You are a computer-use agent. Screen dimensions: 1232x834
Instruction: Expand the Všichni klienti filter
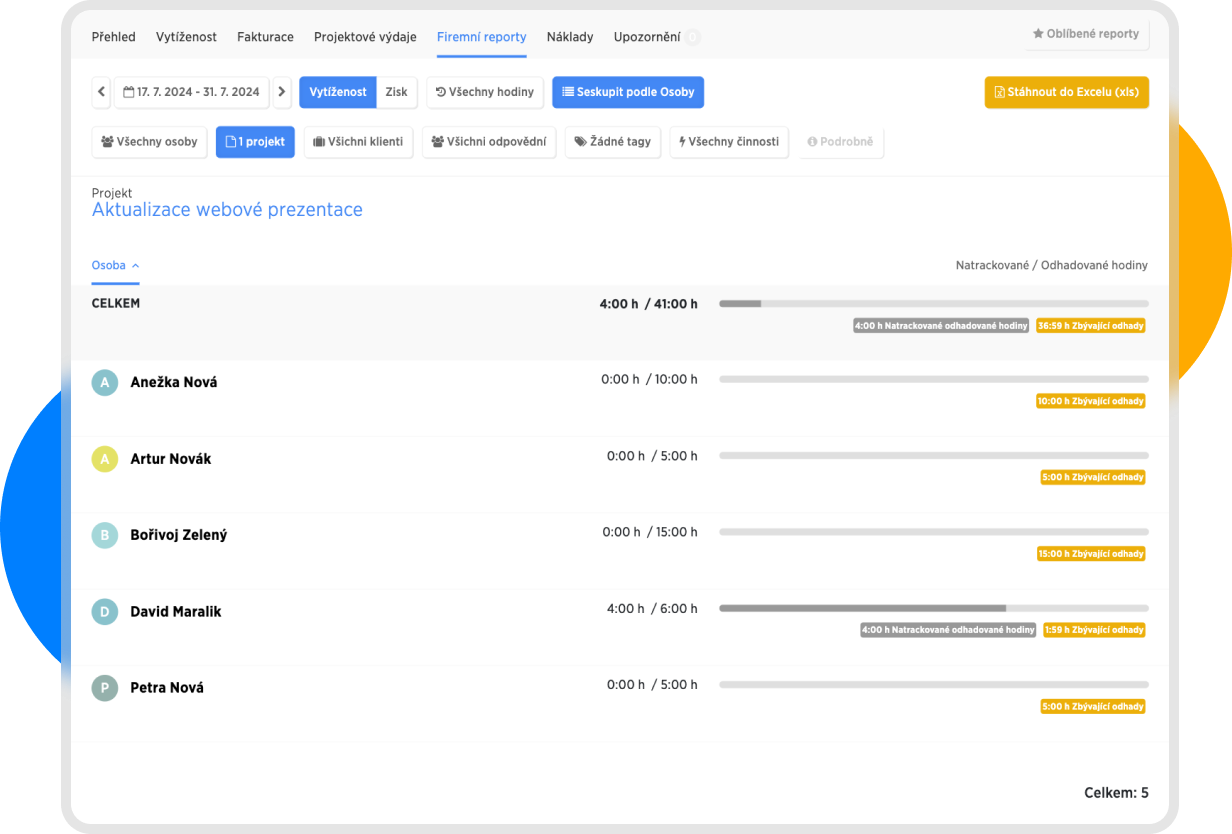[359, 142]
